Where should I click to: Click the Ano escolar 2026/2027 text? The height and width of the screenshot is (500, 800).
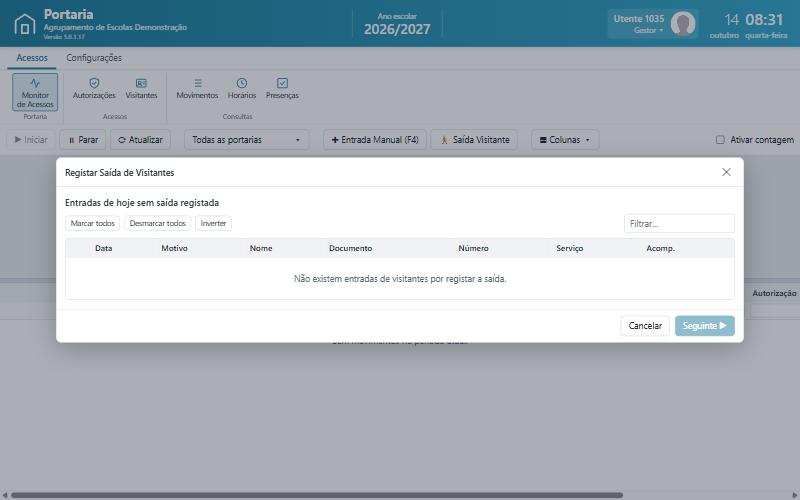pyautogui.click(x=397, y=24)
